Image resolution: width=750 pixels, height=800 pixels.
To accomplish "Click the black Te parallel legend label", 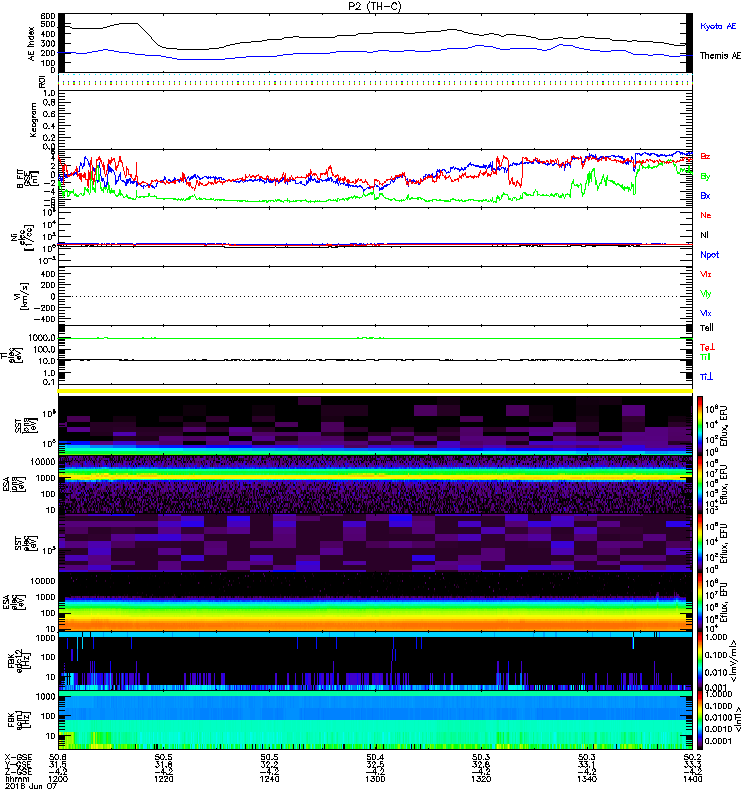I will pos(707,328).
